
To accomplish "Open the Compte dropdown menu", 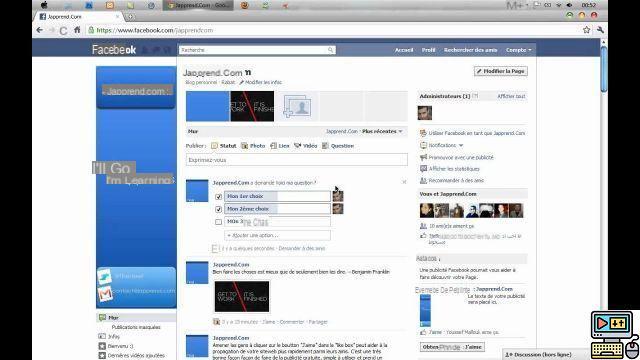I will (x=518, y=50).
